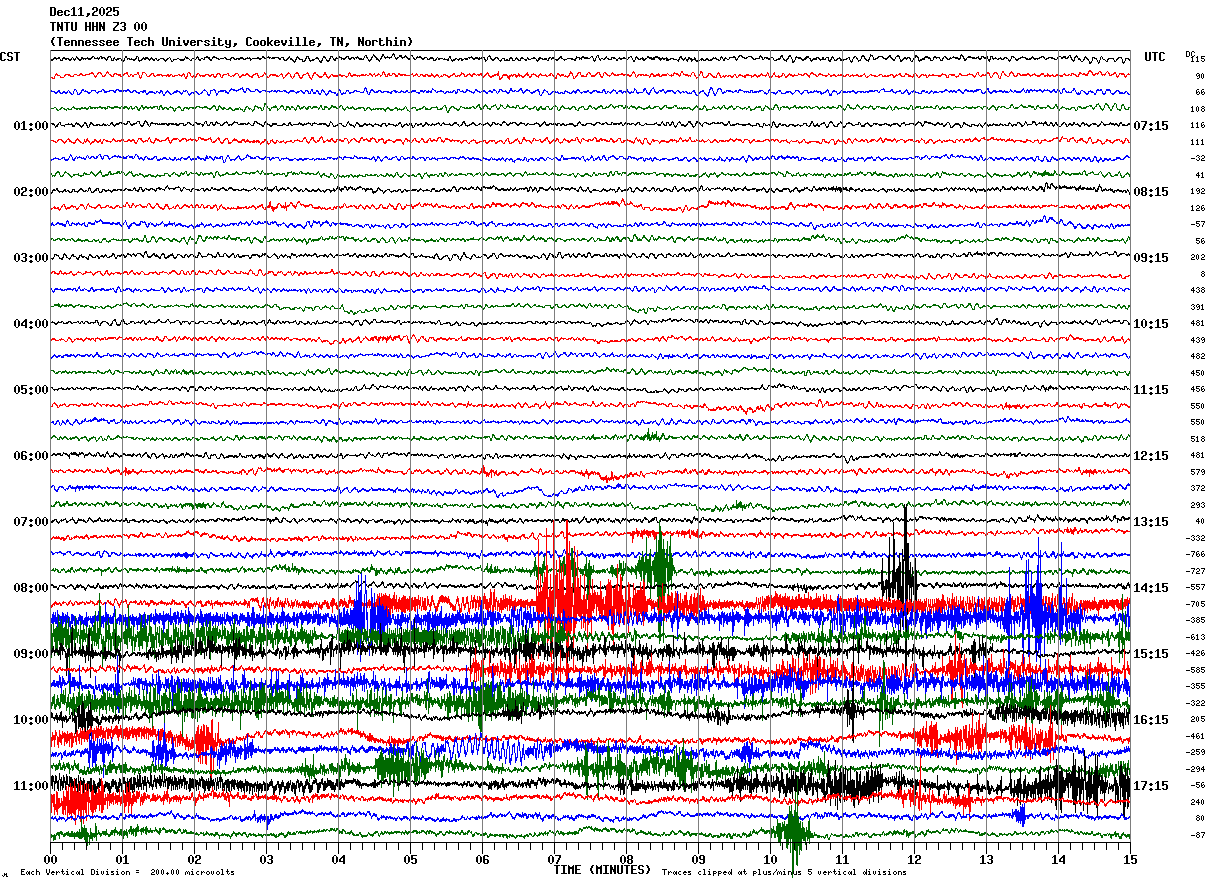Click the DC offset value -426
Screen dimensions: 1210x886
1196,654
